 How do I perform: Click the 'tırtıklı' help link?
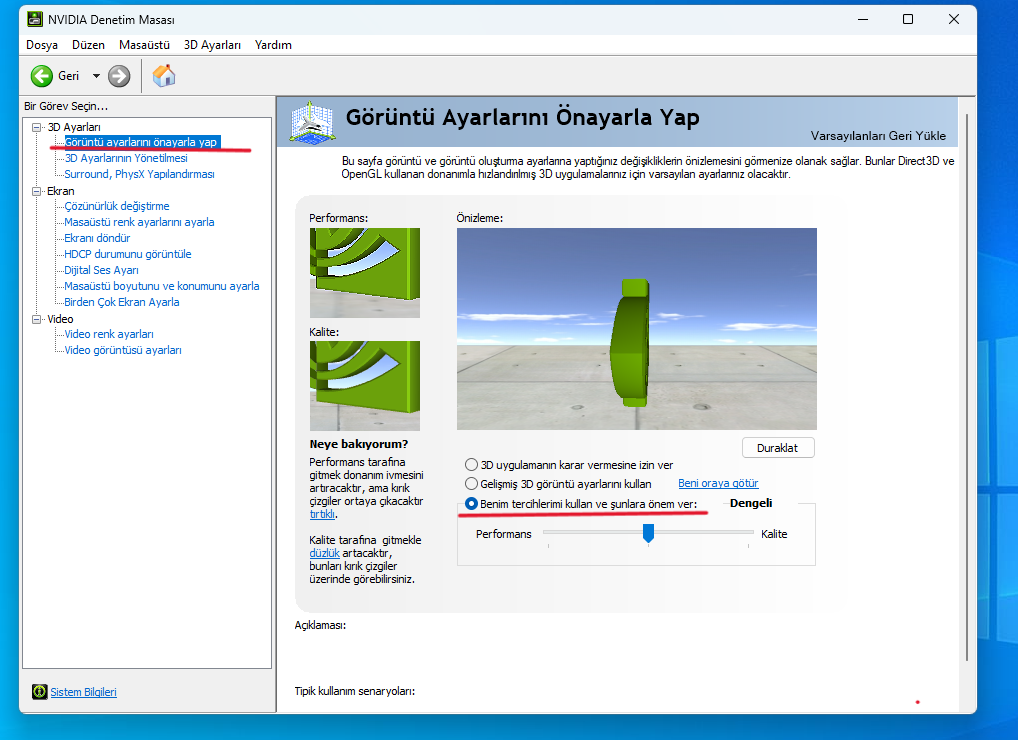[322, 514]
